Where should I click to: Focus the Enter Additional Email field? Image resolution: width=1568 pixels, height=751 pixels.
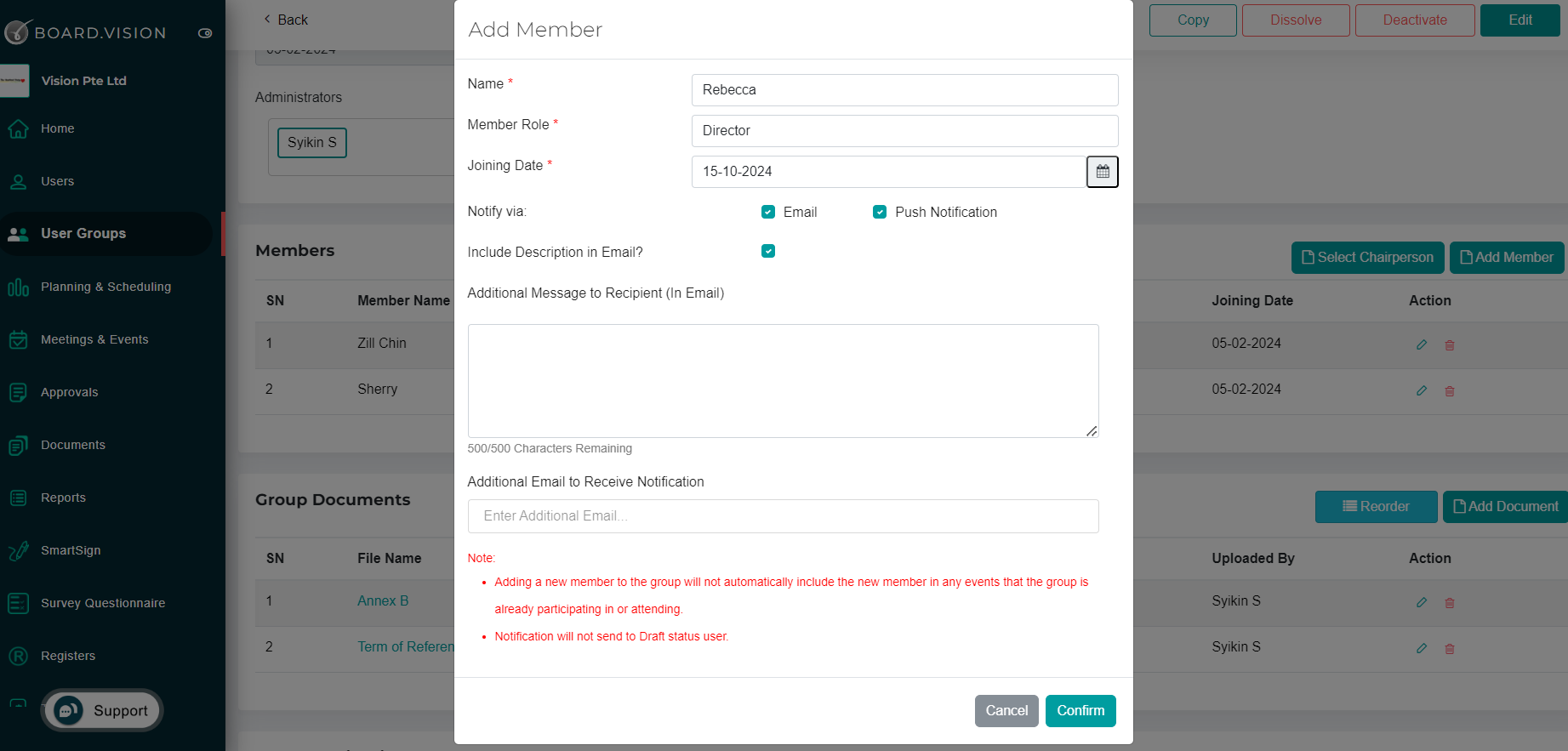(783, 516)
